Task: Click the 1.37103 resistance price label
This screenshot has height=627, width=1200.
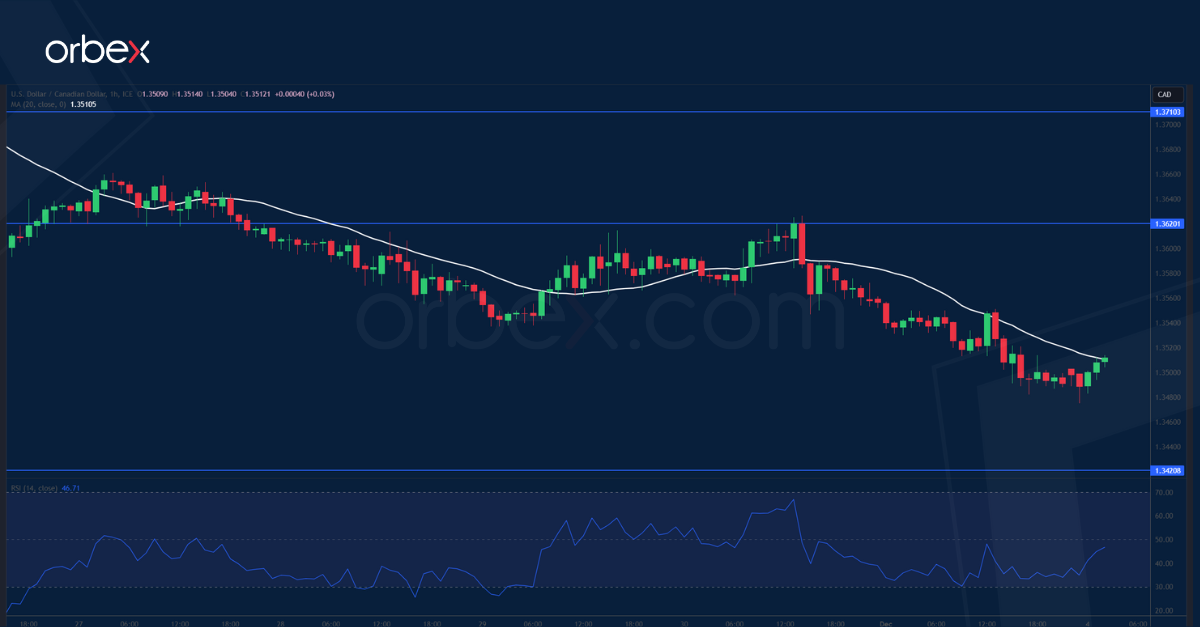Action: 1167,113
